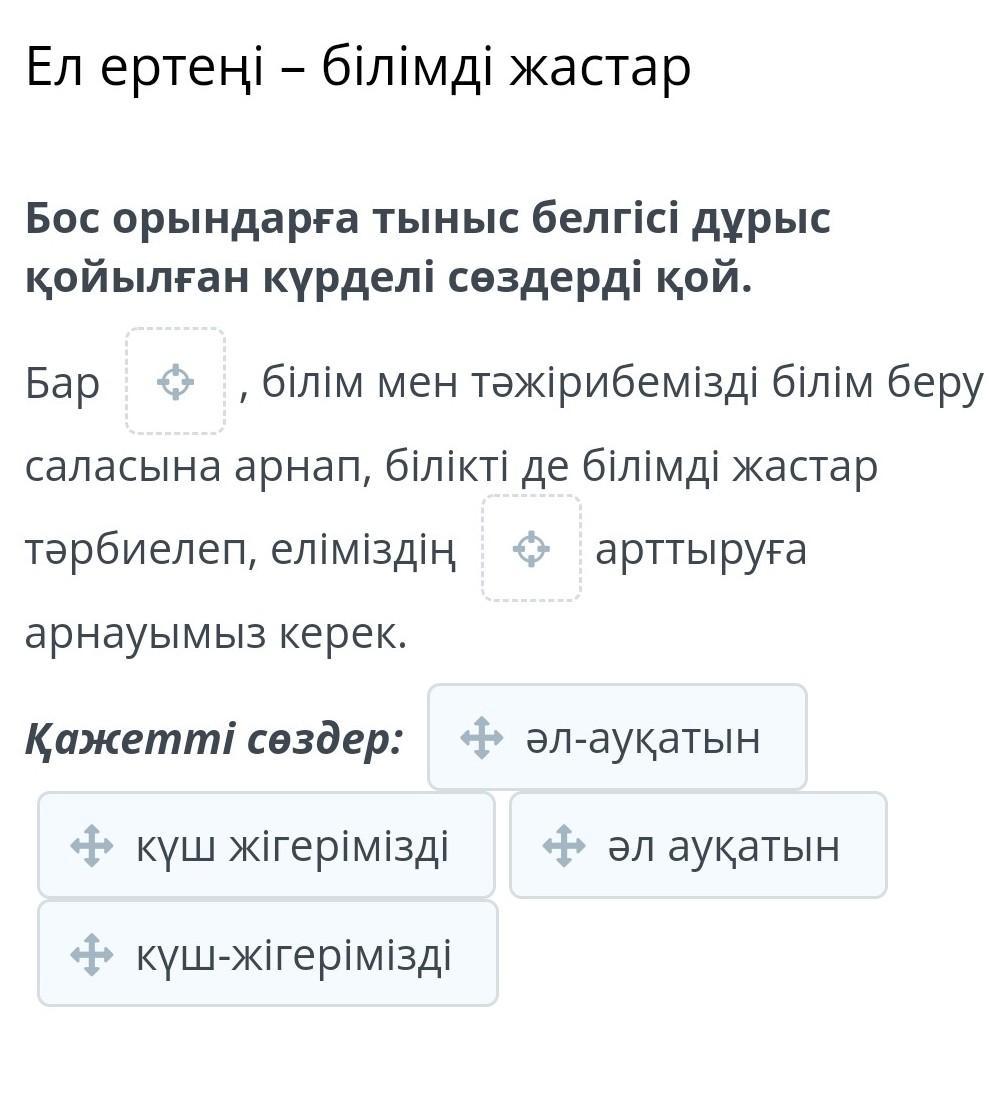
Task: Click the text 'тәрбиелеп, еліміздің' before the second blank
Action: [241, 551]
